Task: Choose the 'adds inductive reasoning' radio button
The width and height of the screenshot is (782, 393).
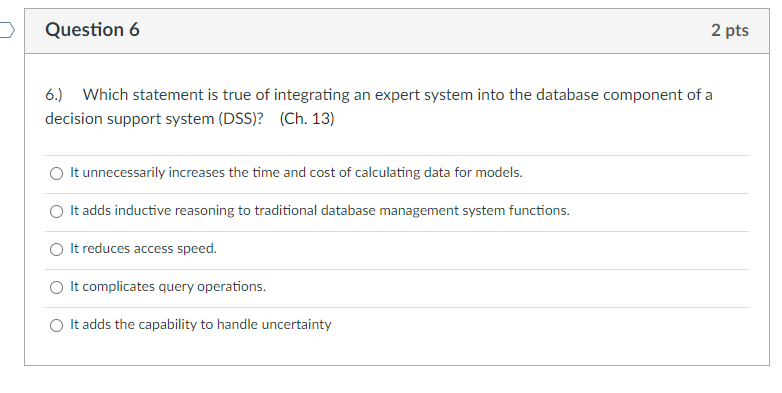Action: point(56,211)
